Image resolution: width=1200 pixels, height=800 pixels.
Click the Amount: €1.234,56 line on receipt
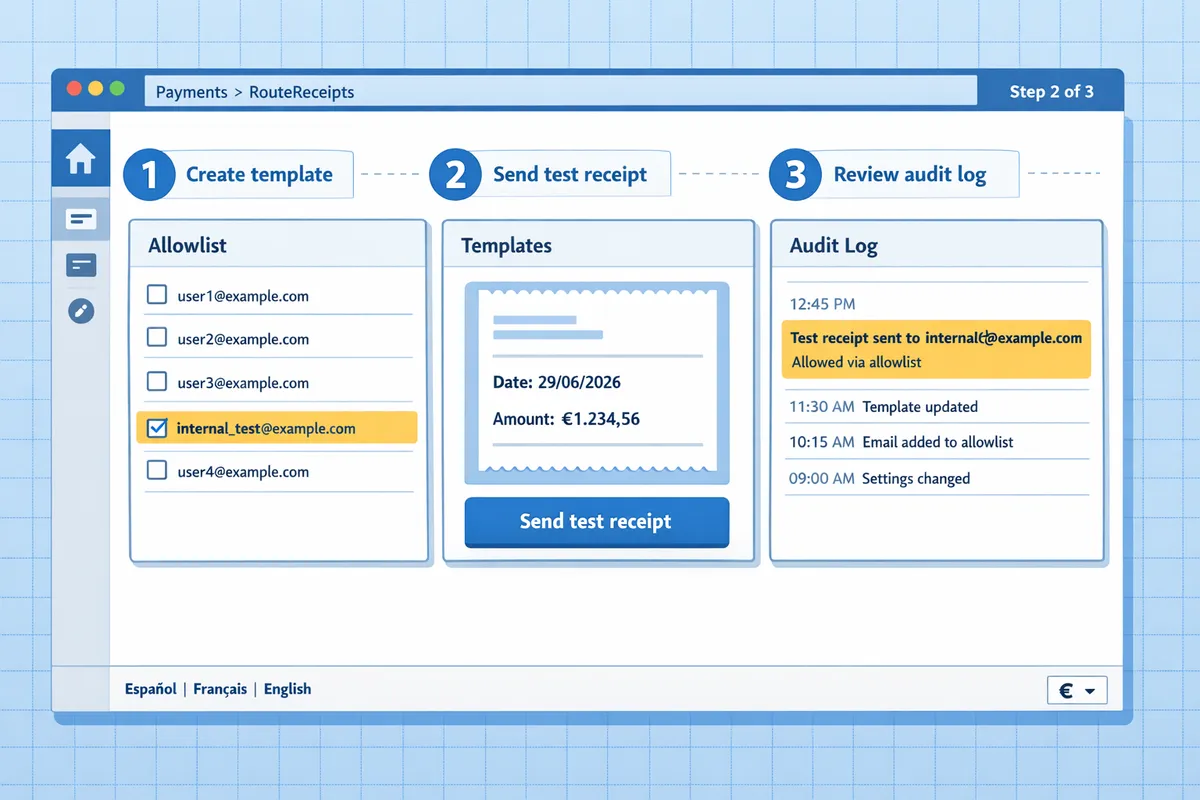tap(567, 420)
